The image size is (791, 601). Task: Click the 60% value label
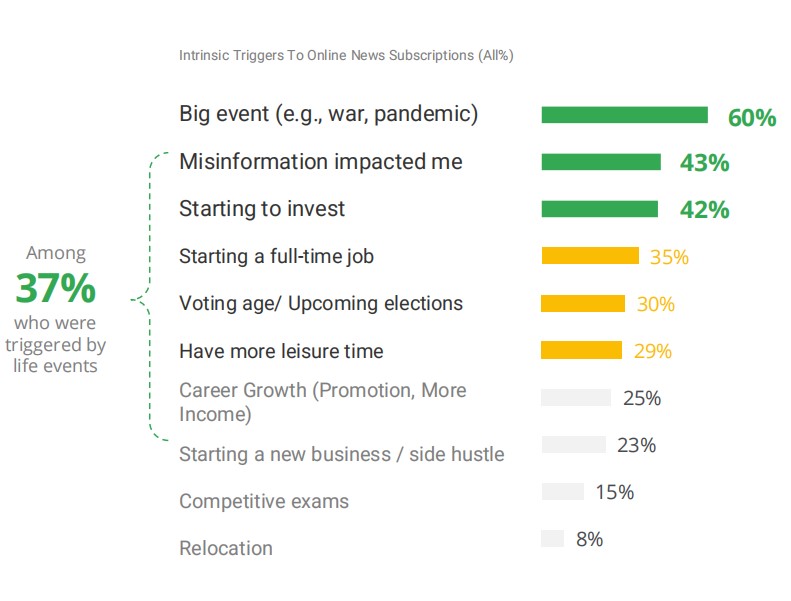(x=751, y=118)
